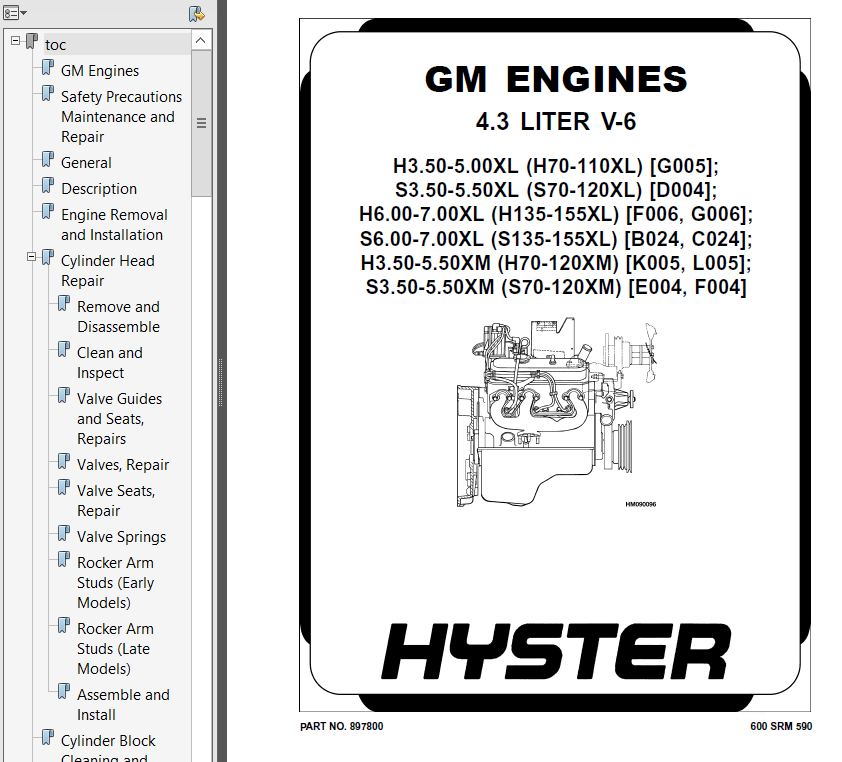Click the GM ENGINES title on the page

(556, 79)
